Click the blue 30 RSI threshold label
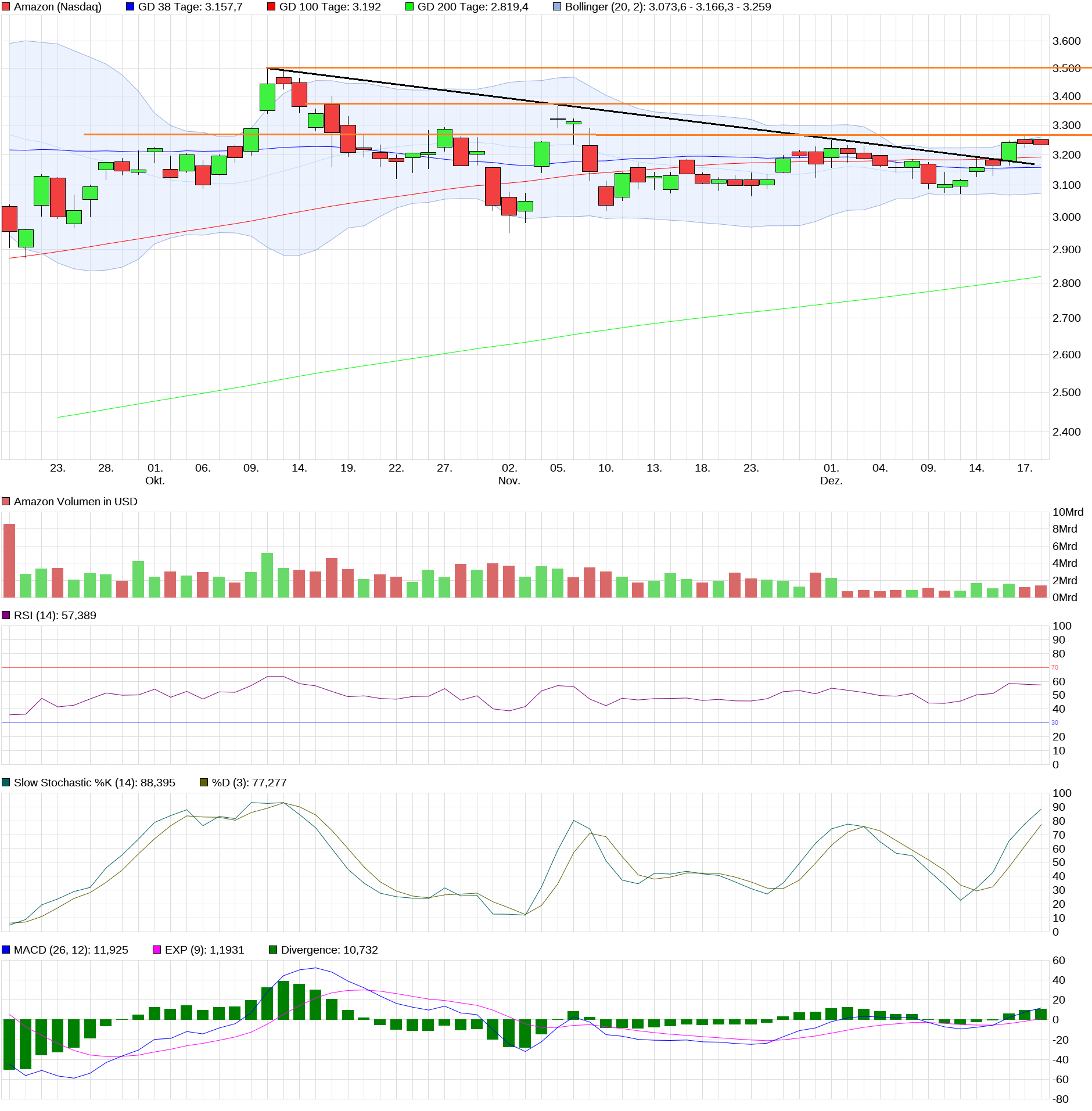Viewport: 1092px width, 1111px height. point(1055,722)
